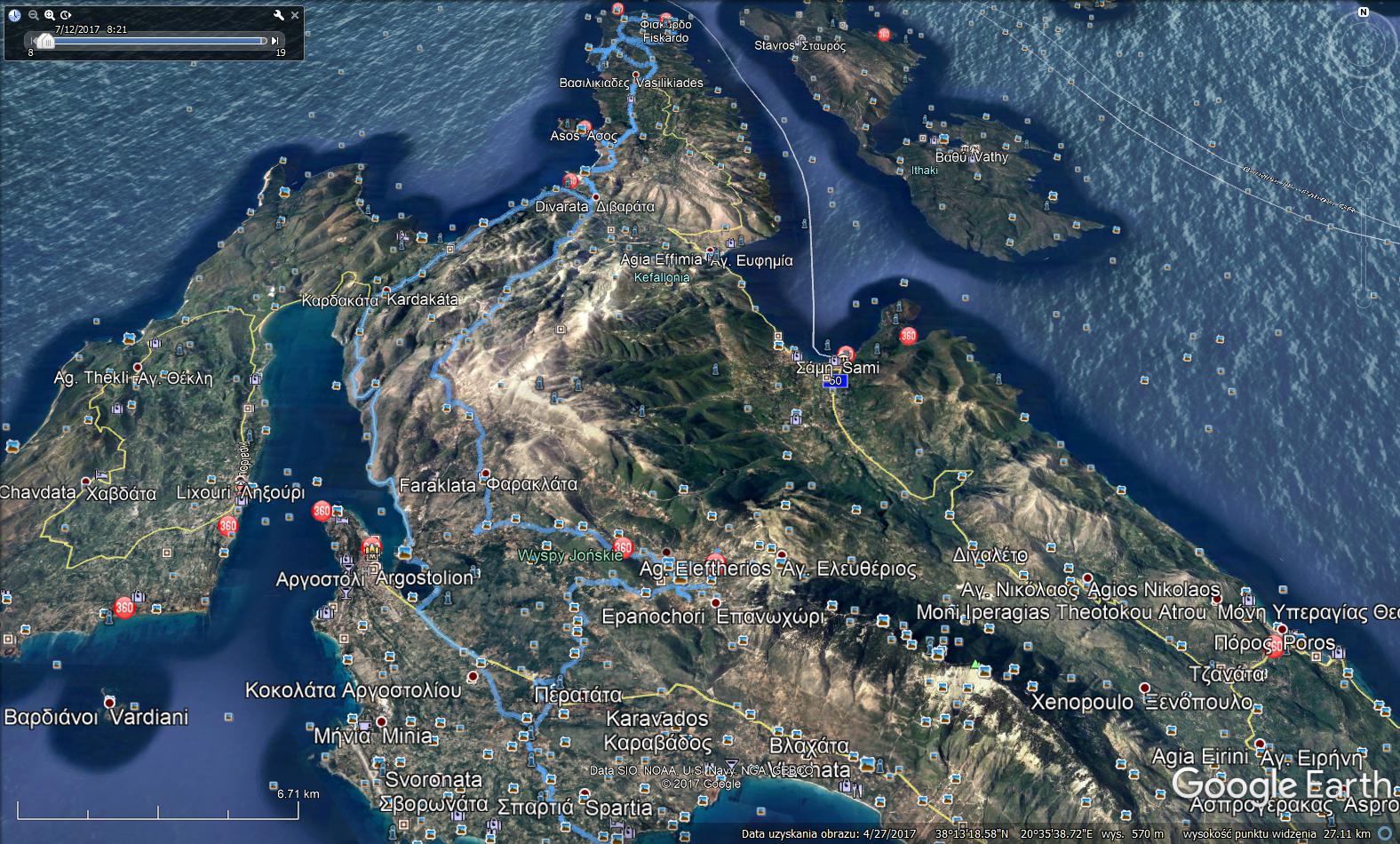Viewport: 1400px width, 844px height.
Task: Open time slider options wrench
Action: click(x=279, y=15)
